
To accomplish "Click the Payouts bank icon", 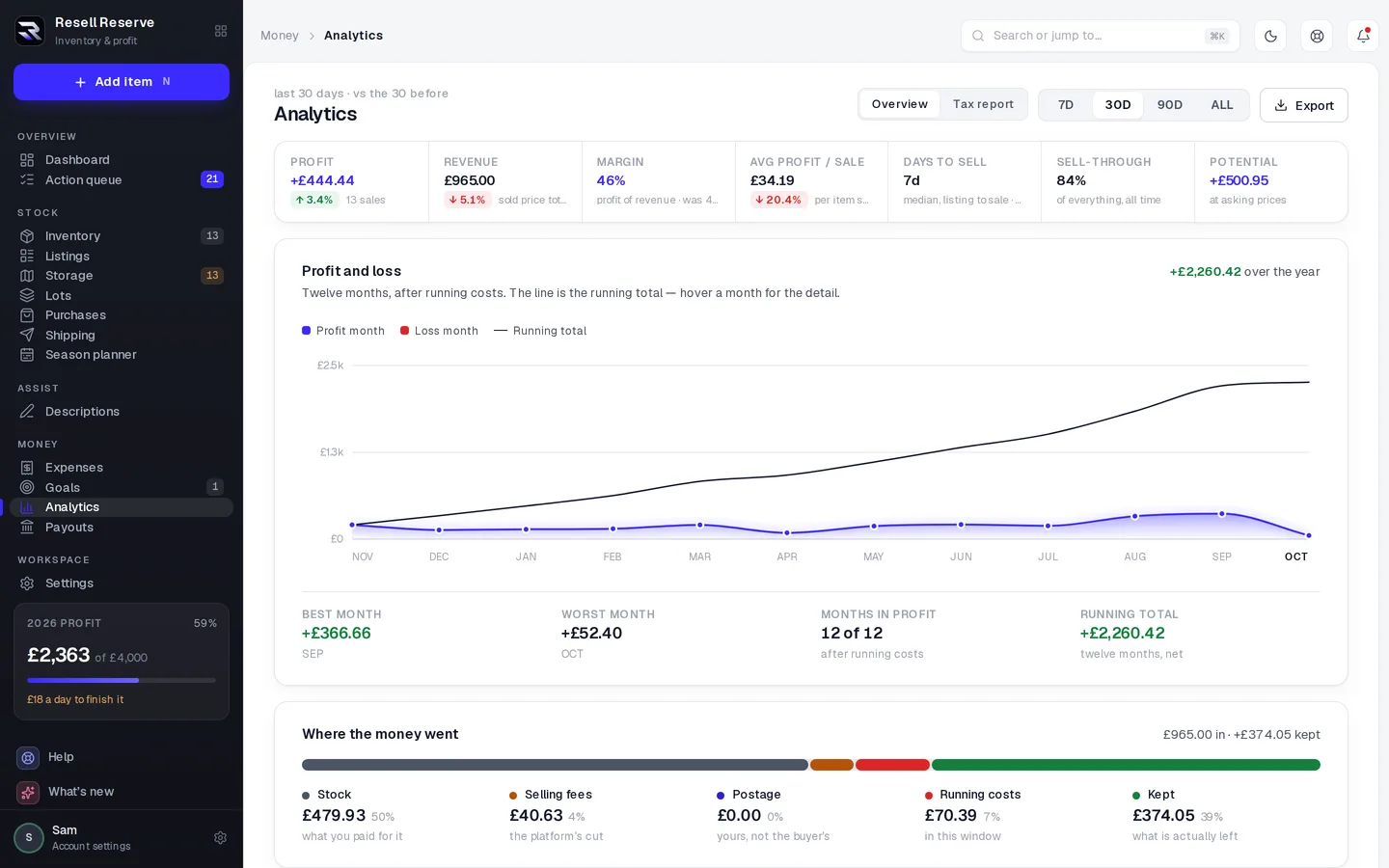I will [x=27, y=528].
